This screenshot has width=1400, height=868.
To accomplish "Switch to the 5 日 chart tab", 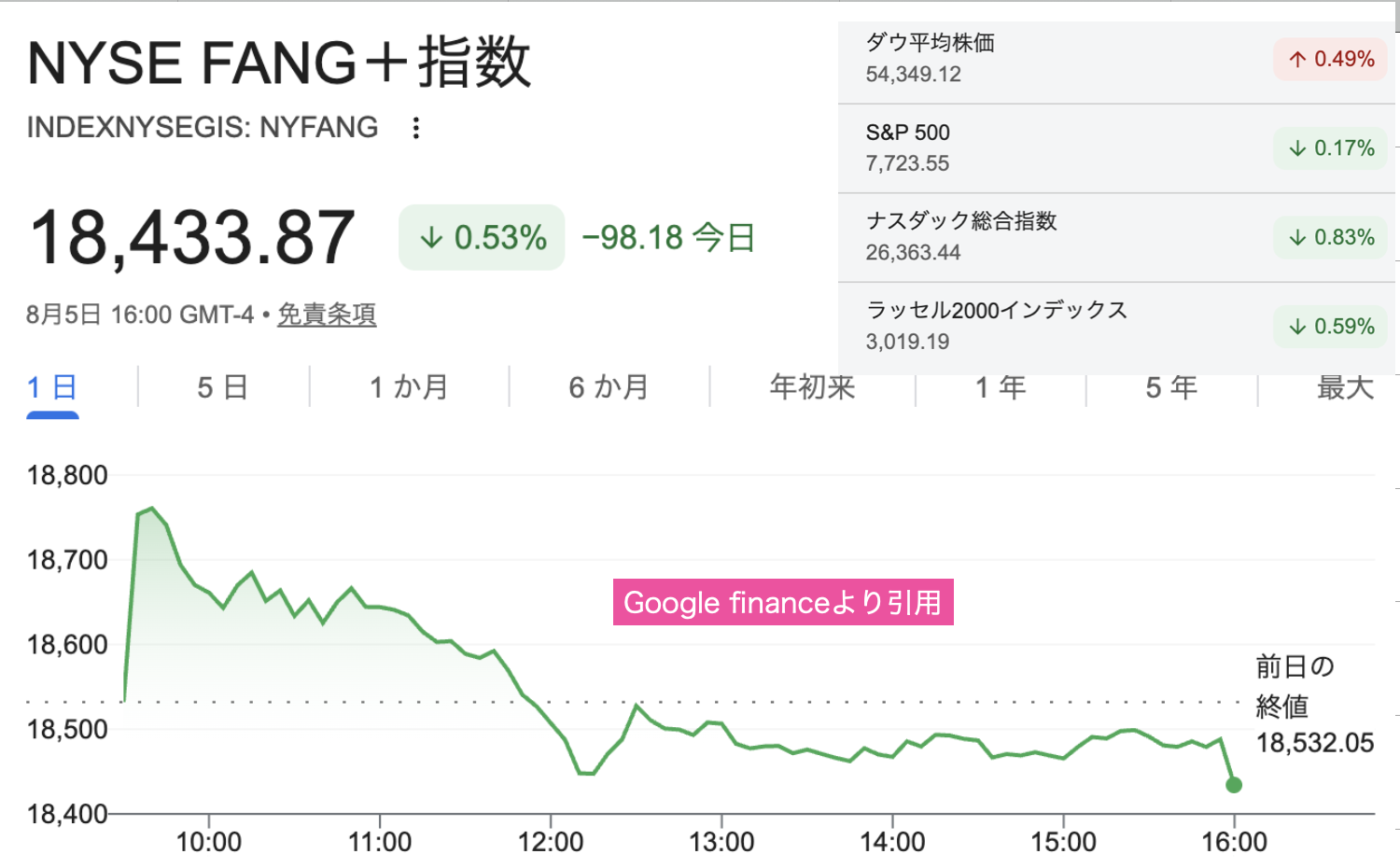I will tap(222, 386).
